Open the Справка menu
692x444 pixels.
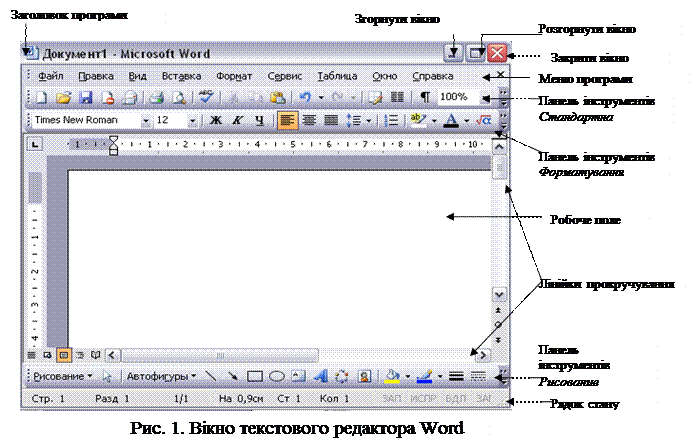tap(433, 76)
